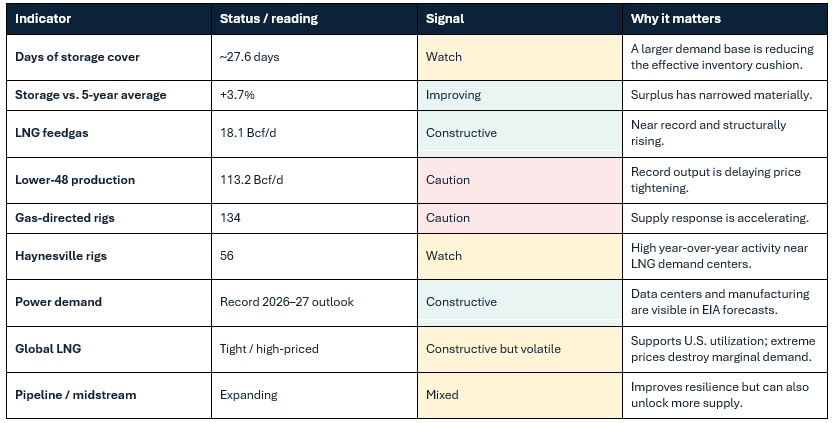Select the Lower-48 production indicator cell
Viewport: 832px width, 423px height.
click(x=109, y=180)
